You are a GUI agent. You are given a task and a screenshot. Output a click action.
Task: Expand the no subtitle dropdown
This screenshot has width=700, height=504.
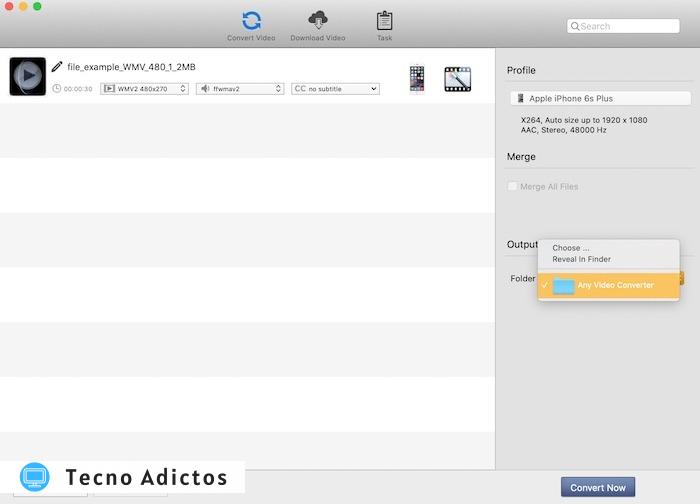[335, 89]
